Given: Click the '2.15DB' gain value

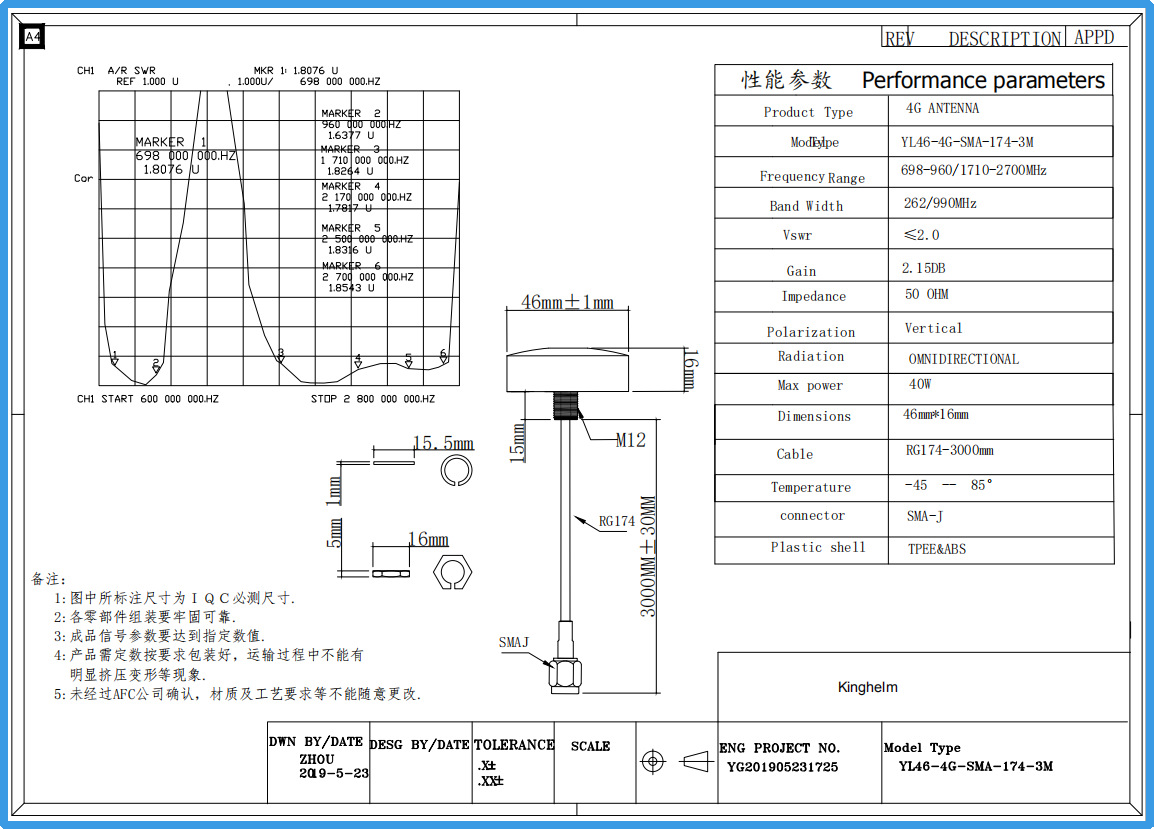Looking at the screenshot, I should click(924, 268).
